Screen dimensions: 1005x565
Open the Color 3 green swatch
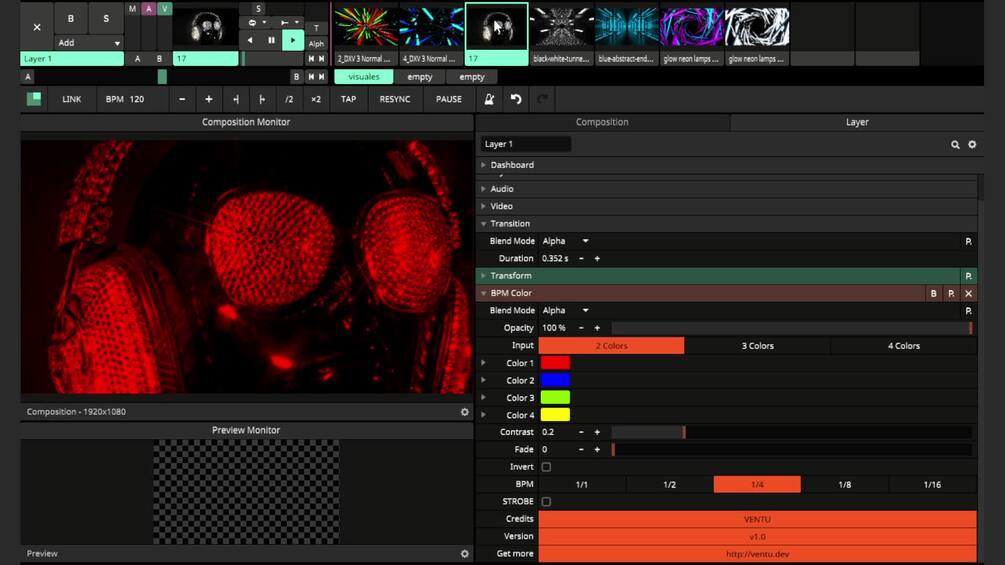pyautogui.click(x=555, y=398)
